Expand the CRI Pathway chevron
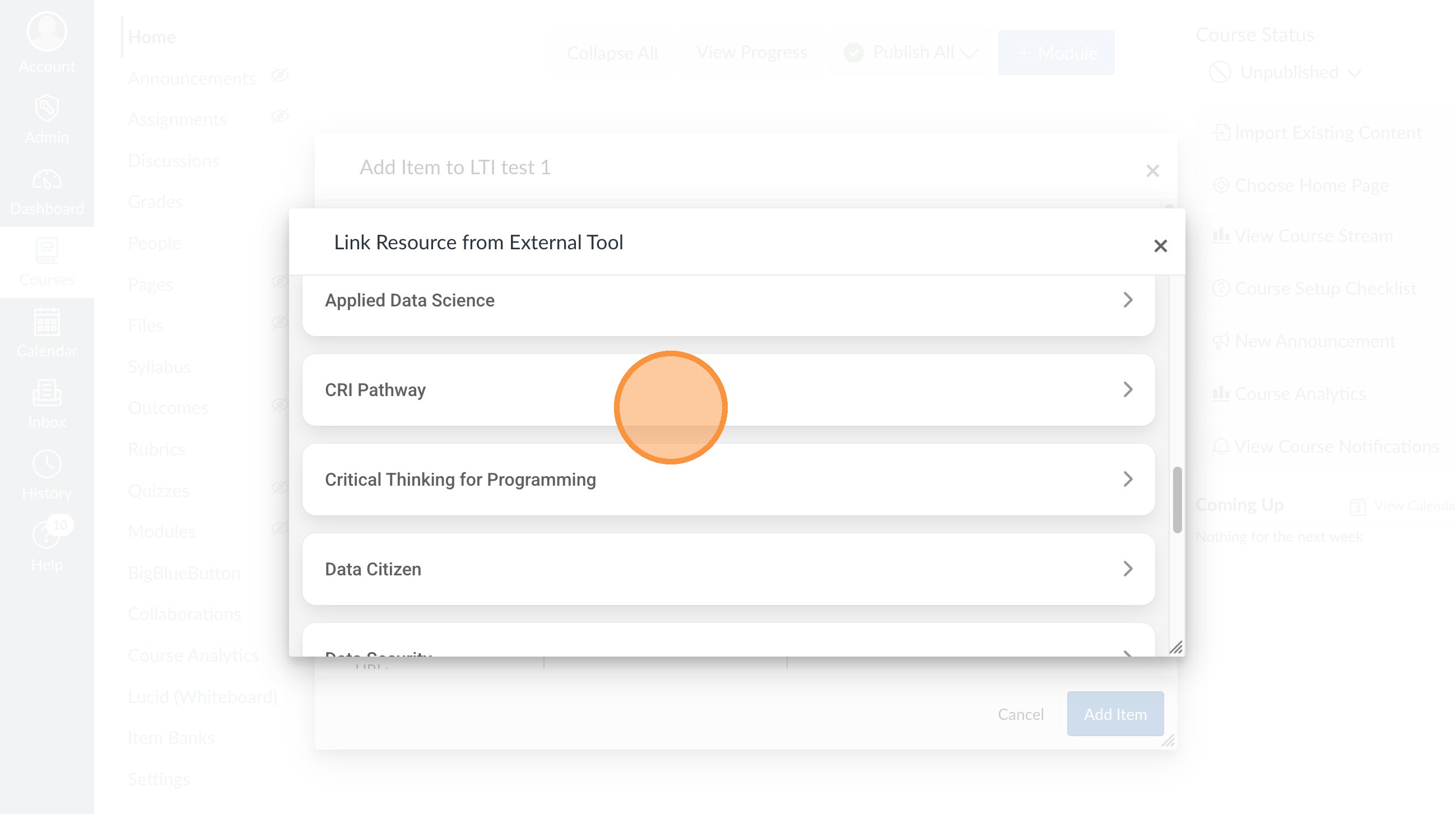 (x=1128, y=389)
